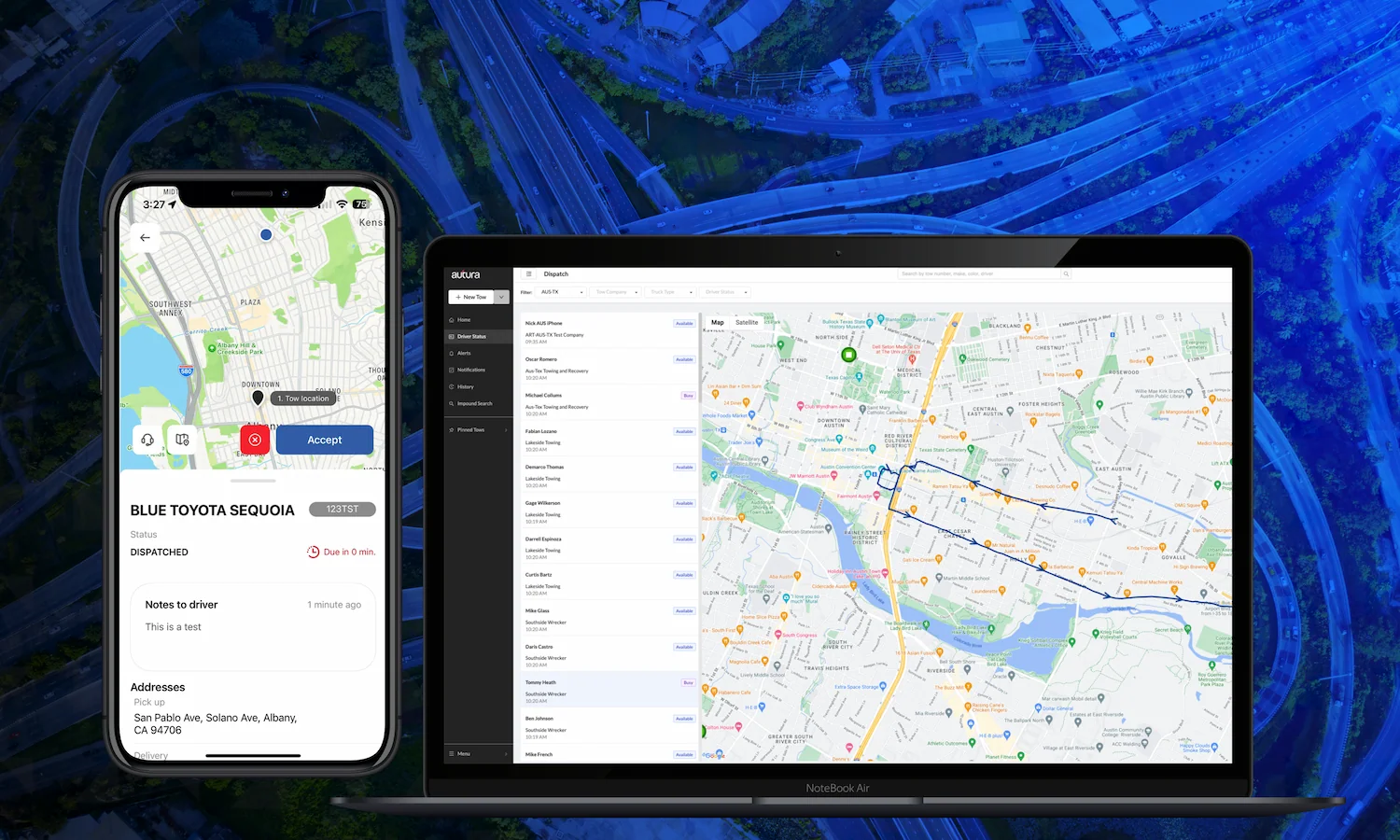The image size is (1400, 840).
Task: Select driver Curtis Bartz
Action: pos(608,583)
